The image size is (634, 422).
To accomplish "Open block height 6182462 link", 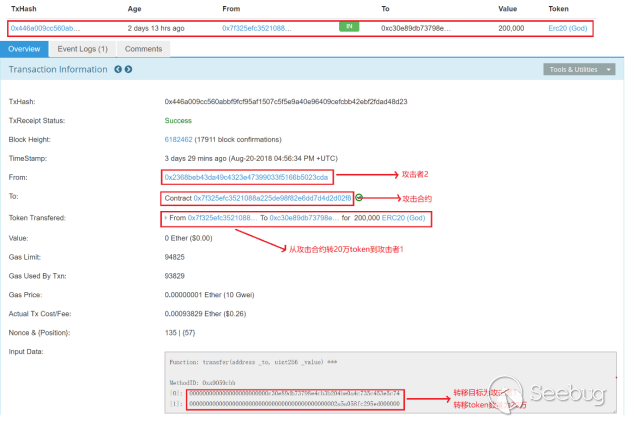I will [x=178, y=139].
